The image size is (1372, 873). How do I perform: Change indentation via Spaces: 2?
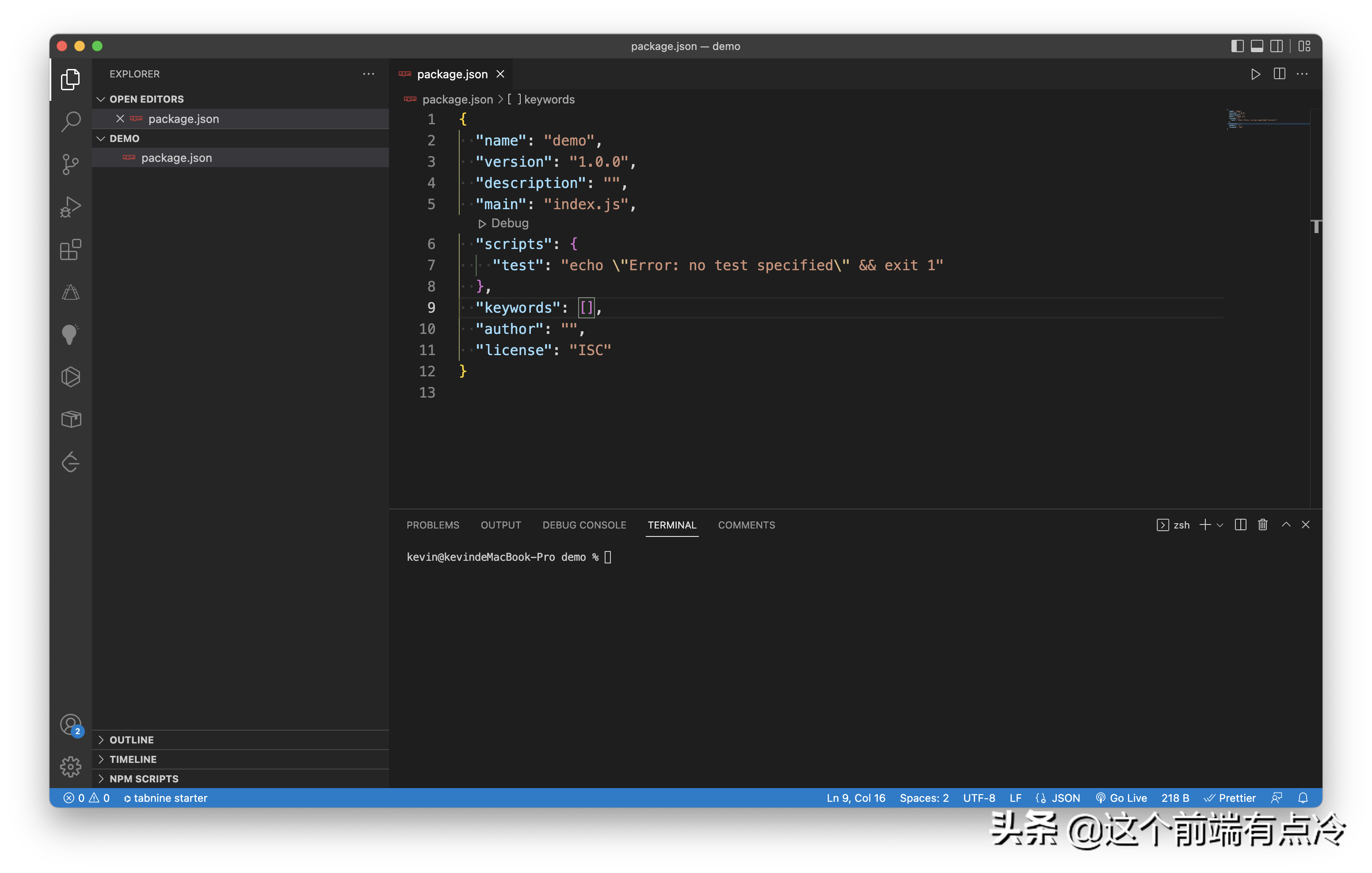(x=924, y=798)
